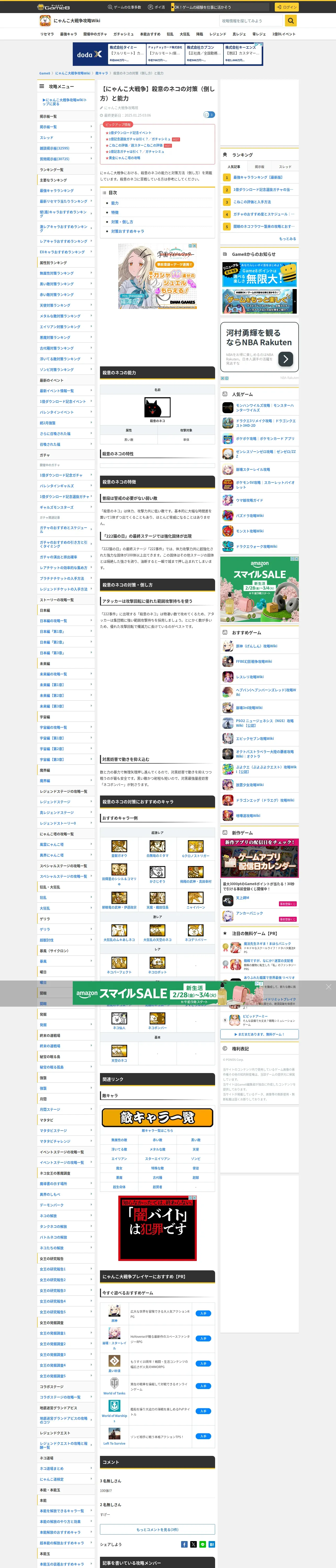Open ガチャシミュ in the top navigation

(123, 34)
